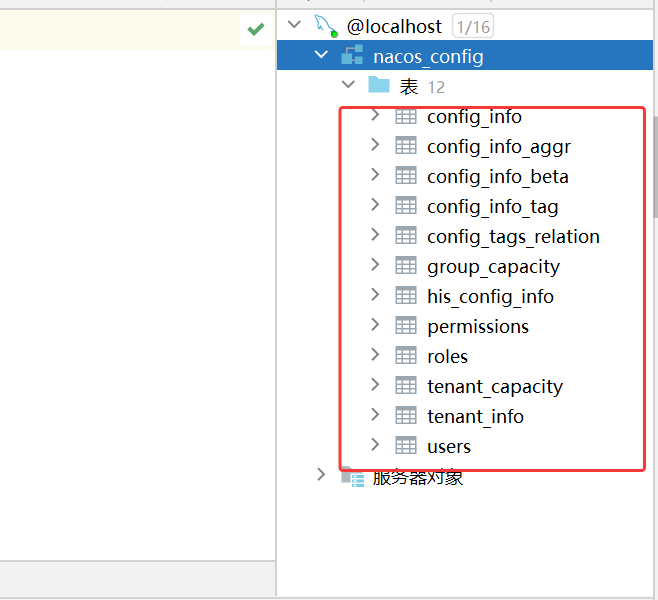Screen dimensions: 658x600
Task: Click the table icon for users
Action: 406,446
